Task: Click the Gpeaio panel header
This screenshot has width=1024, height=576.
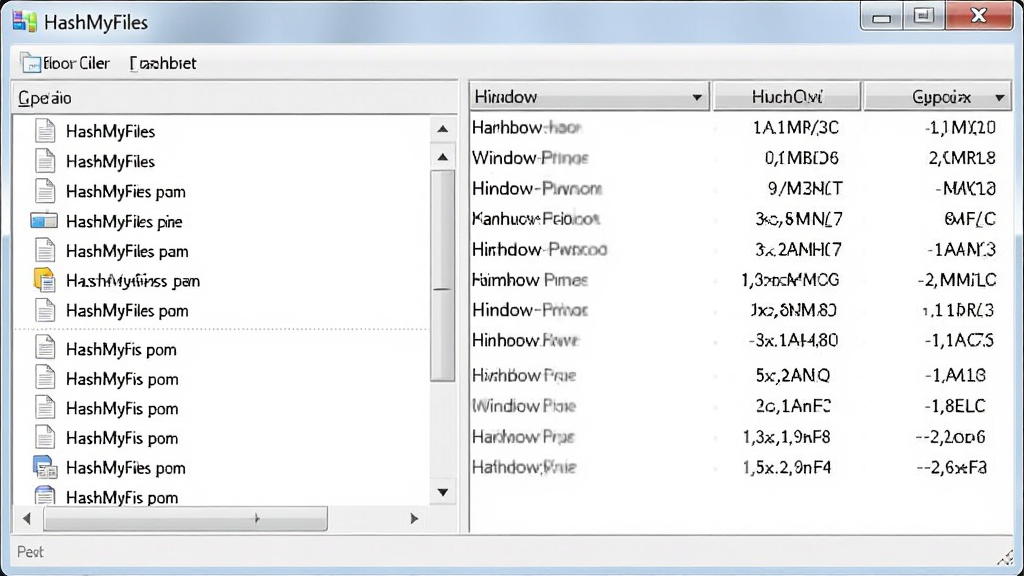Action: [x=235, y=98]
